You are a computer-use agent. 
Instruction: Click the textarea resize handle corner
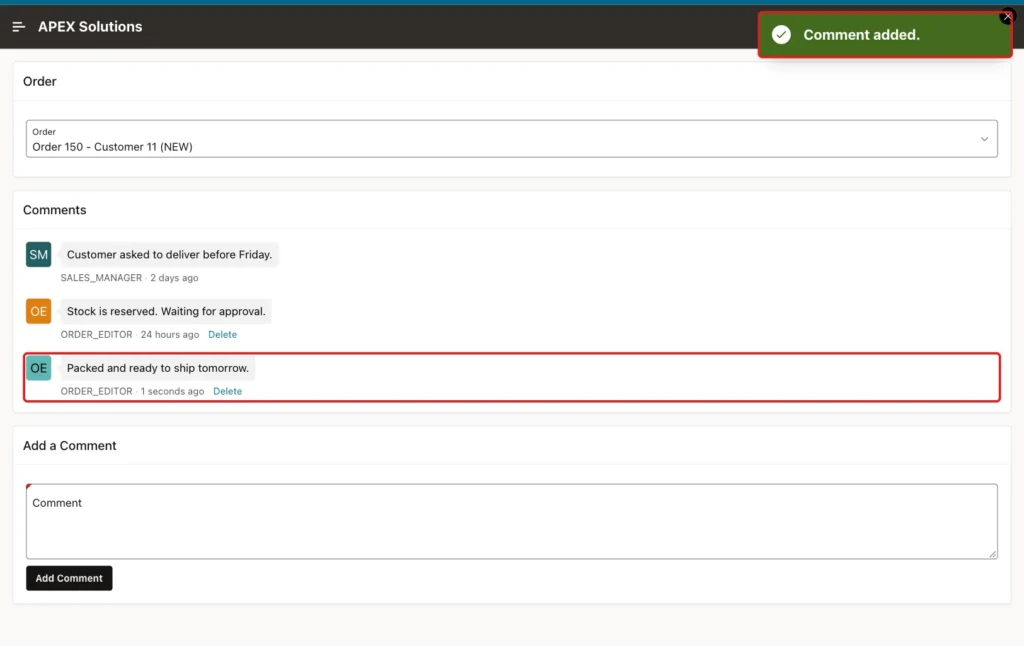992,554
